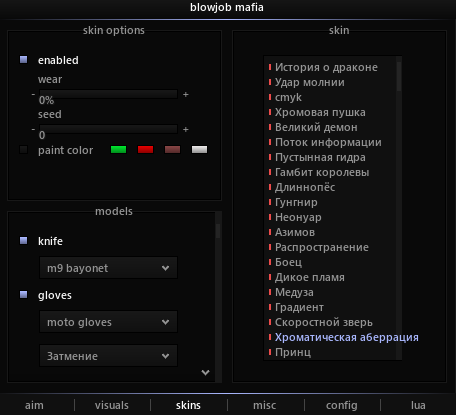Select skin Великий демон
The width and height of the screenshot is (456, 415).
[x=316, y=127]
